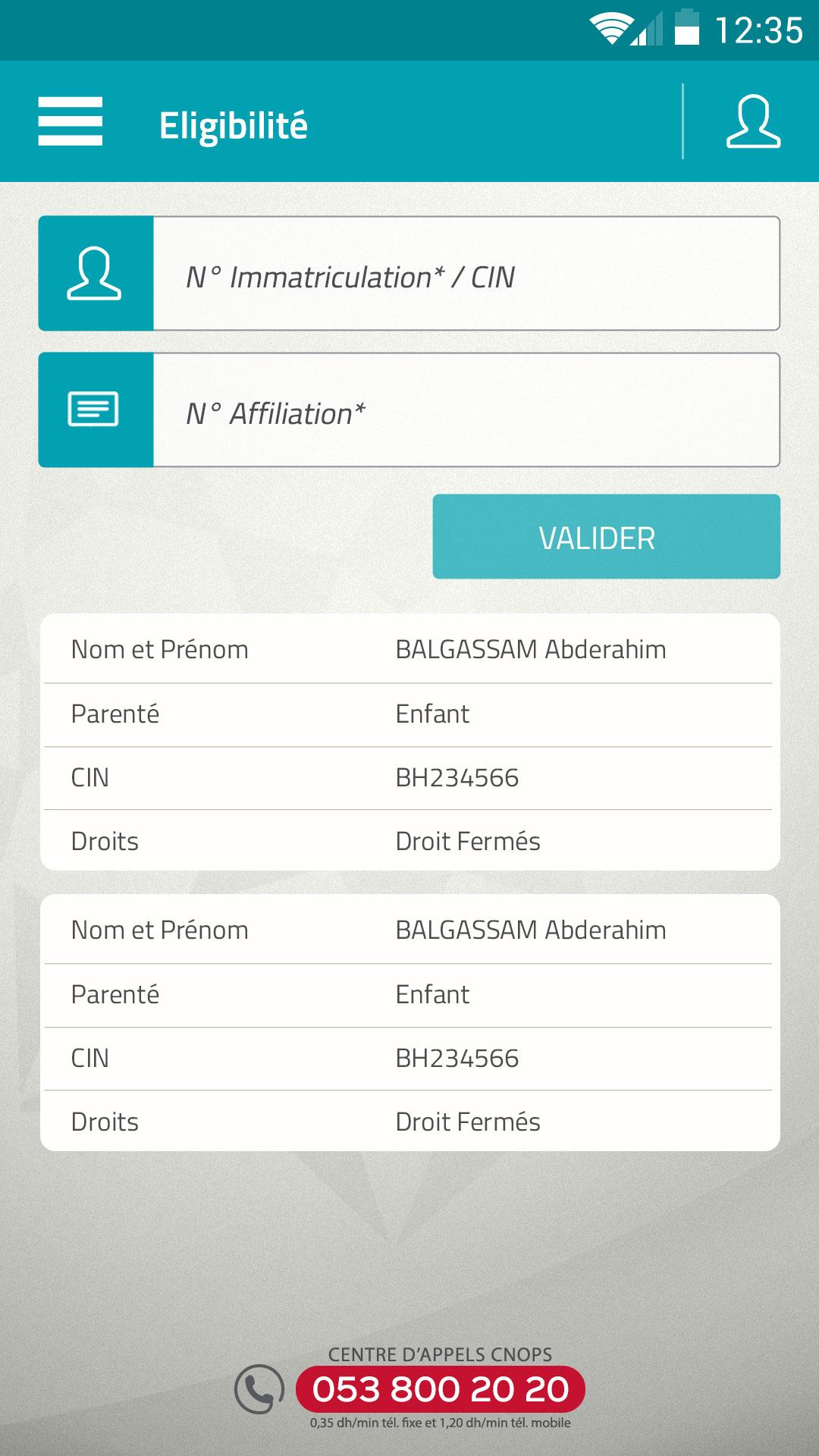Tap second card's Enfant parenté value
Image resolution: width=819 pixels, height=1456 pixels.
(x=432, y=995)
